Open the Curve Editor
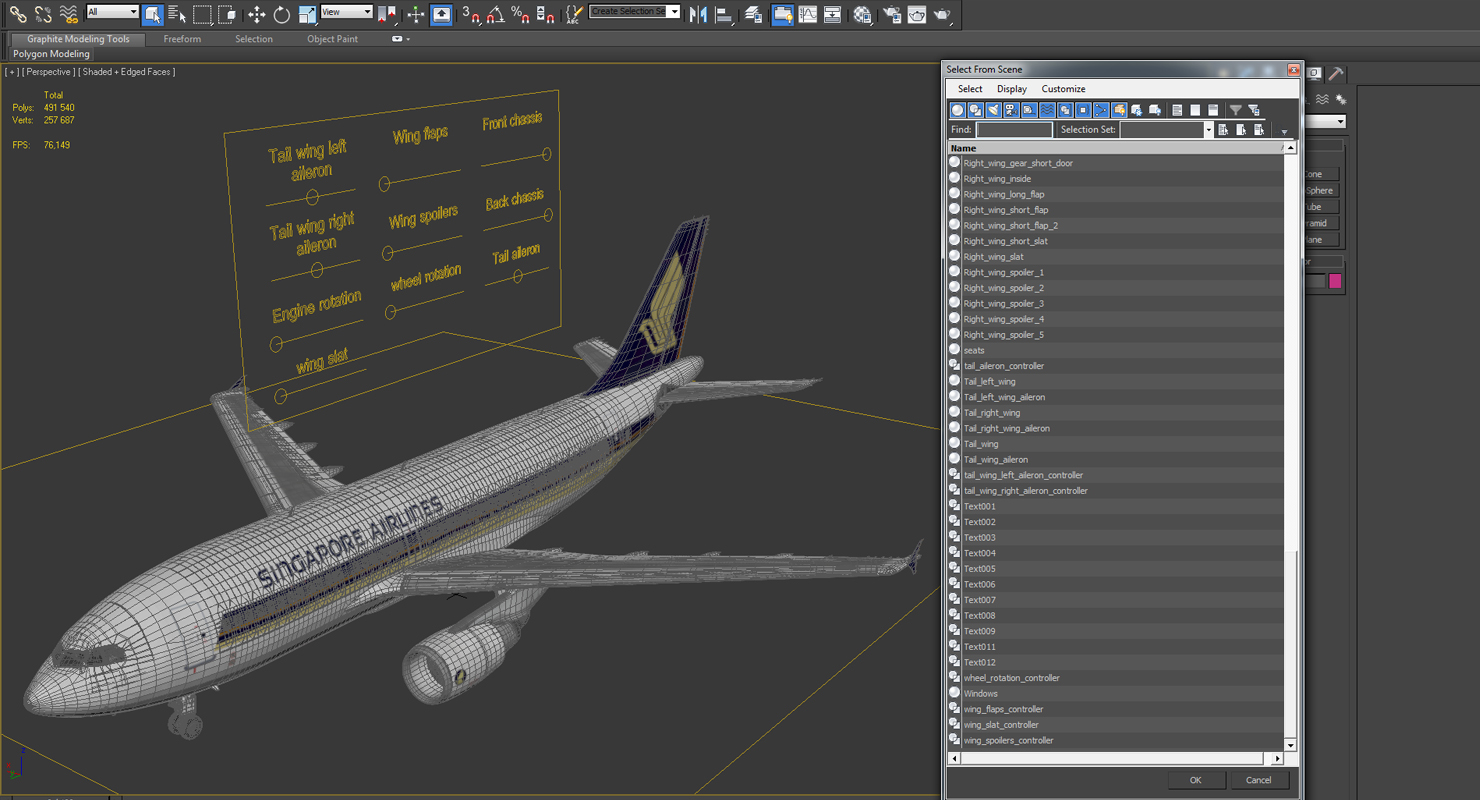 (x=808, y=14)
